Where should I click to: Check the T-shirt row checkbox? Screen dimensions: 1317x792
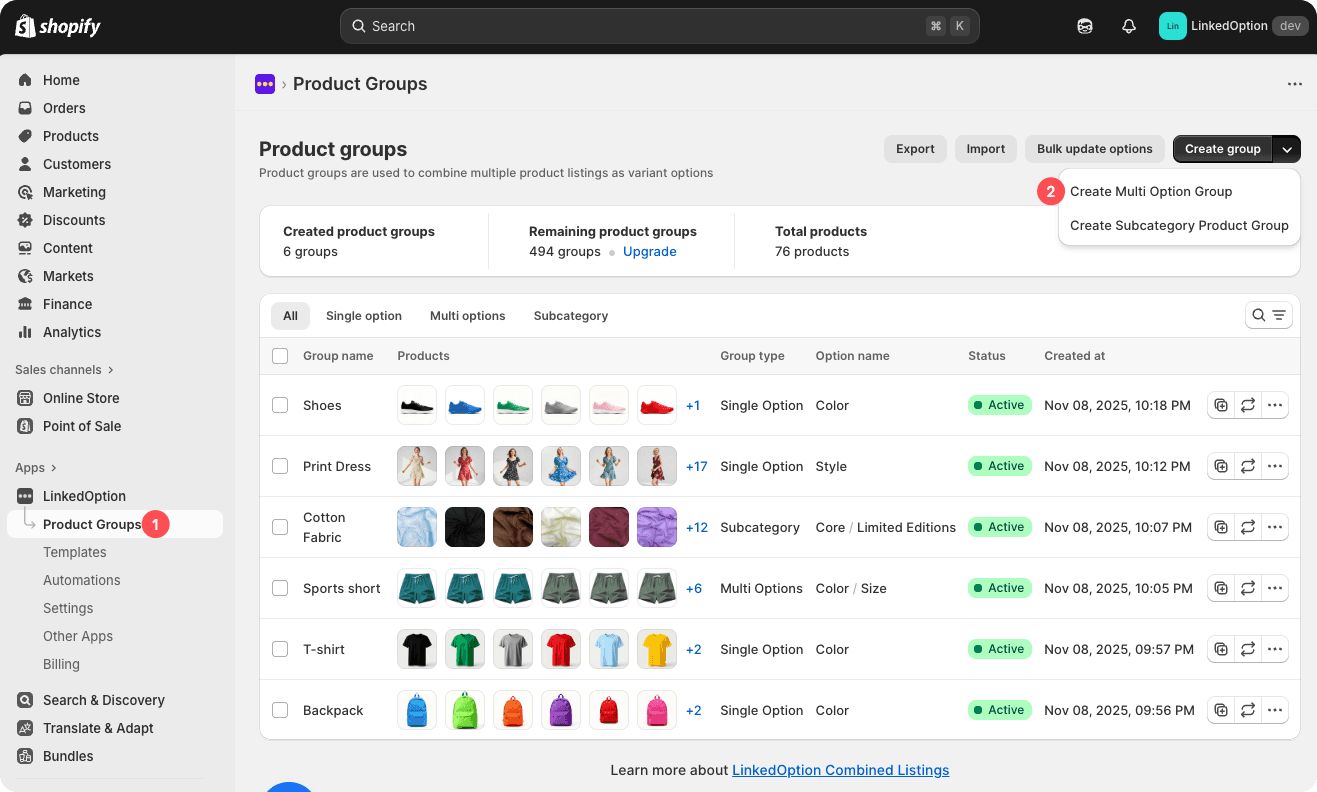pyautogui.click(x=280, y=649)
